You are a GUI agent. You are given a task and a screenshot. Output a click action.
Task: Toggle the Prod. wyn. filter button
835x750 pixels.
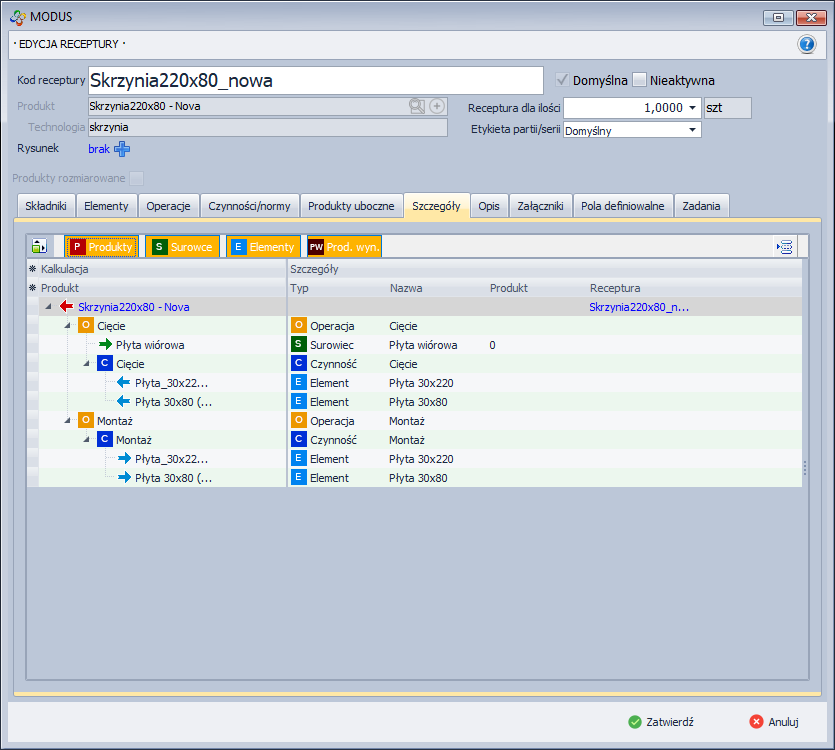pos(343,247)
